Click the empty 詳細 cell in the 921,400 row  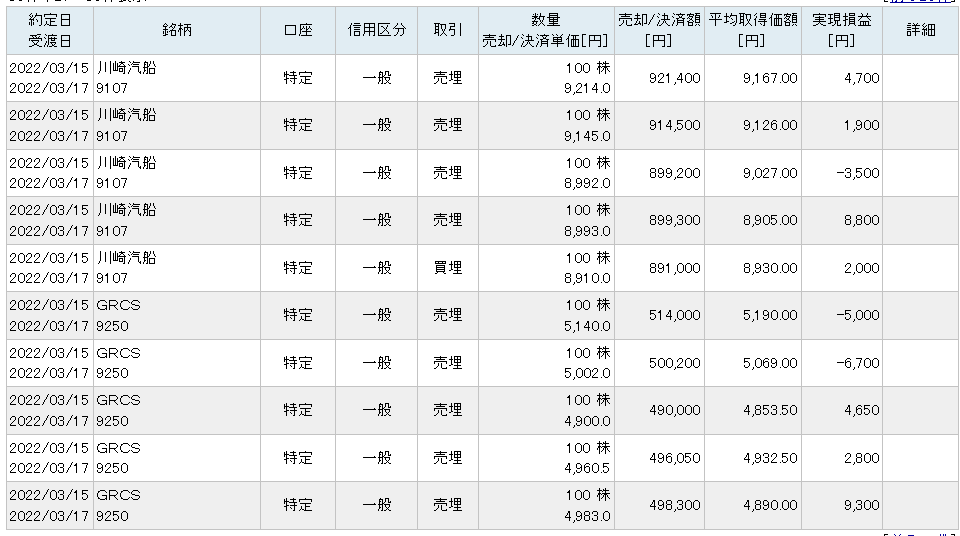[x=920, y=78]
